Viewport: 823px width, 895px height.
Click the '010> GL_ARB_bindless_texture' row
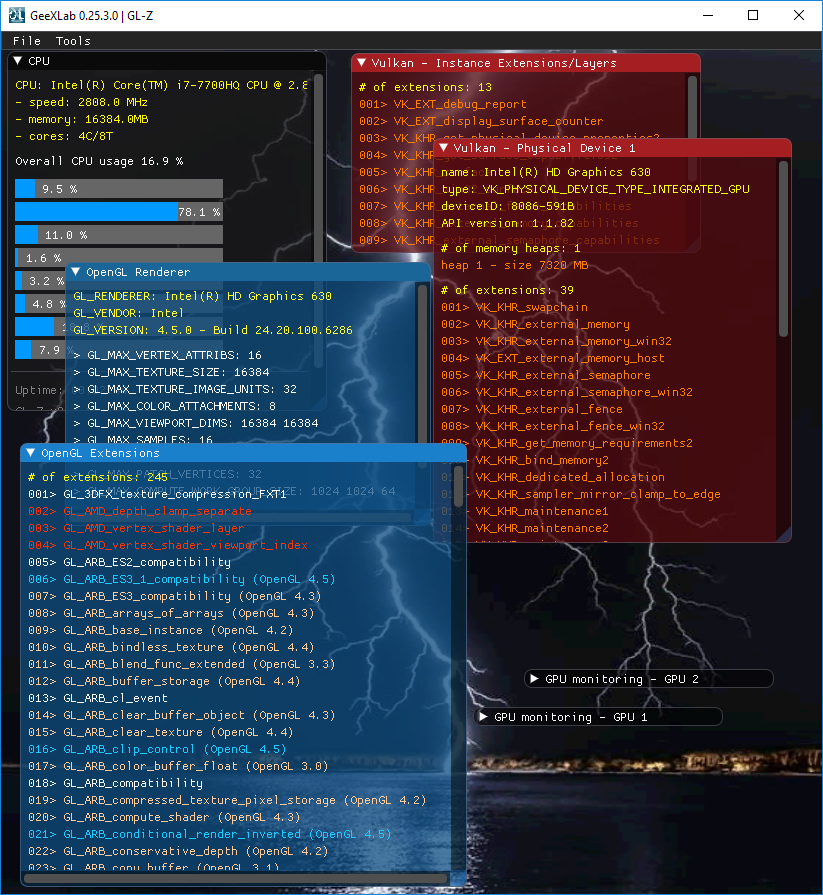pos(171,647)
